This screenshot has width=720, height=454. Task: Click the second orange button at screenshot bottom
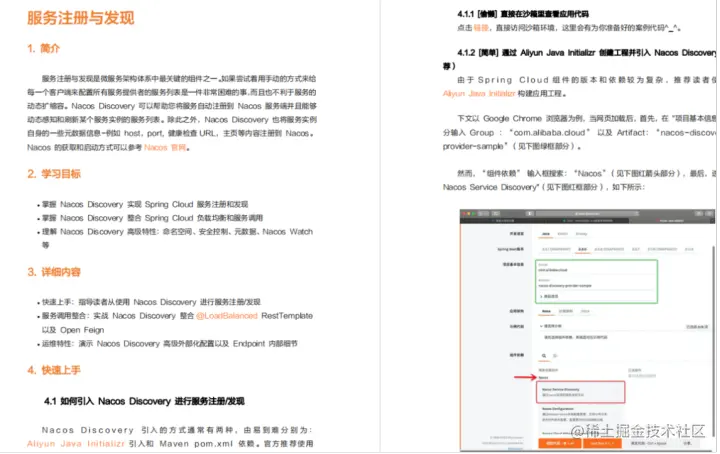point(602,443)
